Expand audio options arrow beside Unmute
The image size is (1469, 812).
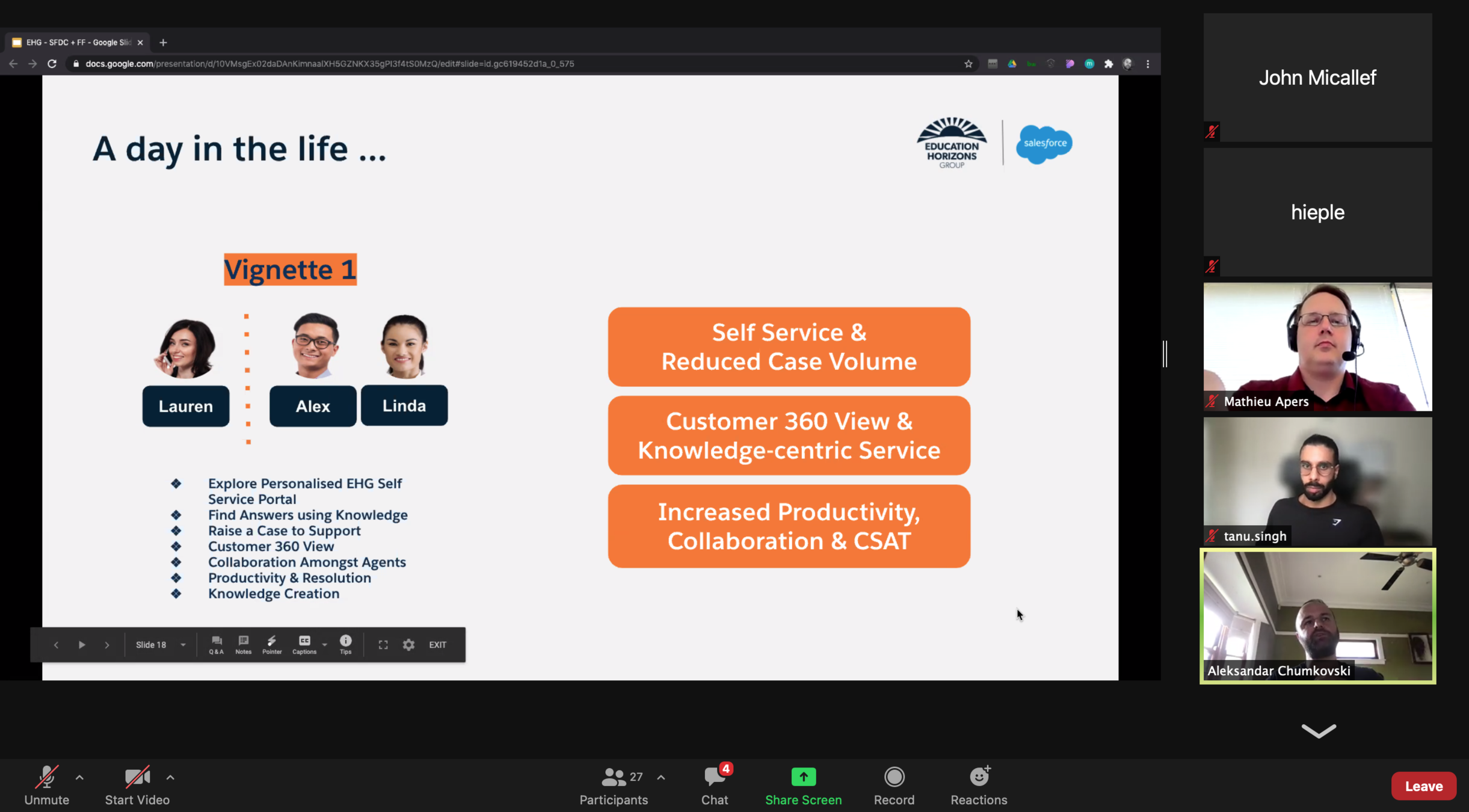[x=79, y=777]
